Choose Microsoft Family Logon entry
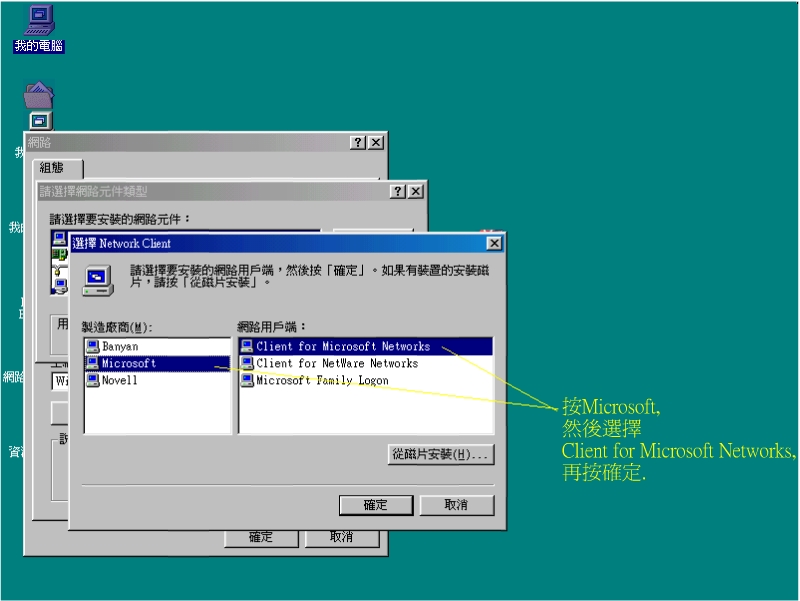 (366, 380)
